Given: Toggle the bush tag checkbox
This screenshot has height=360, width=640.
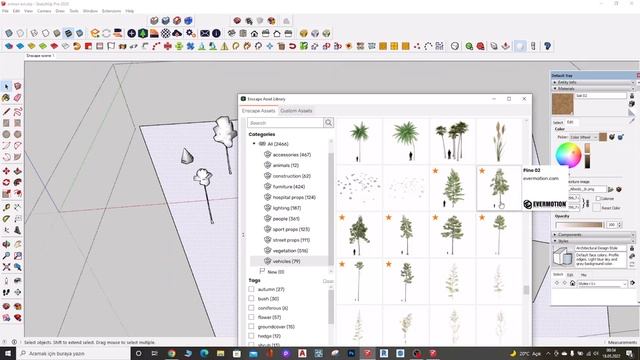Looking at the screenshot, I should (251, 298).
